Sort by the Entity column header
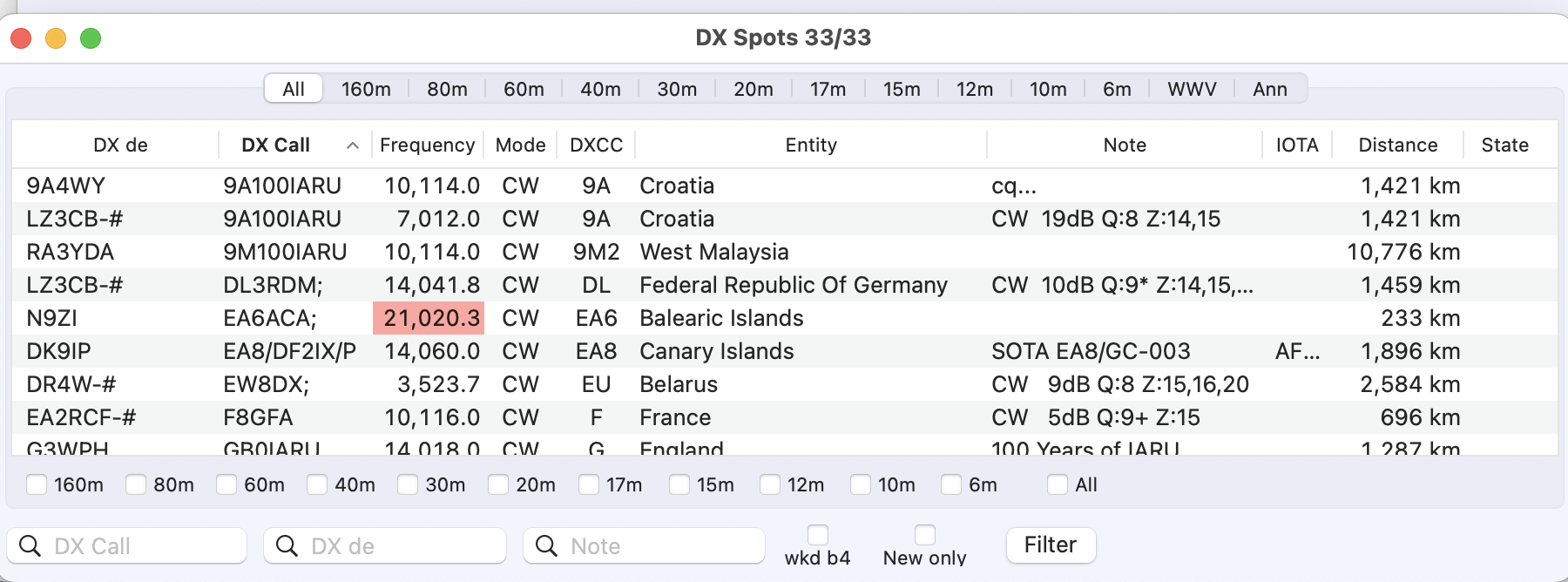 (811, 145)
